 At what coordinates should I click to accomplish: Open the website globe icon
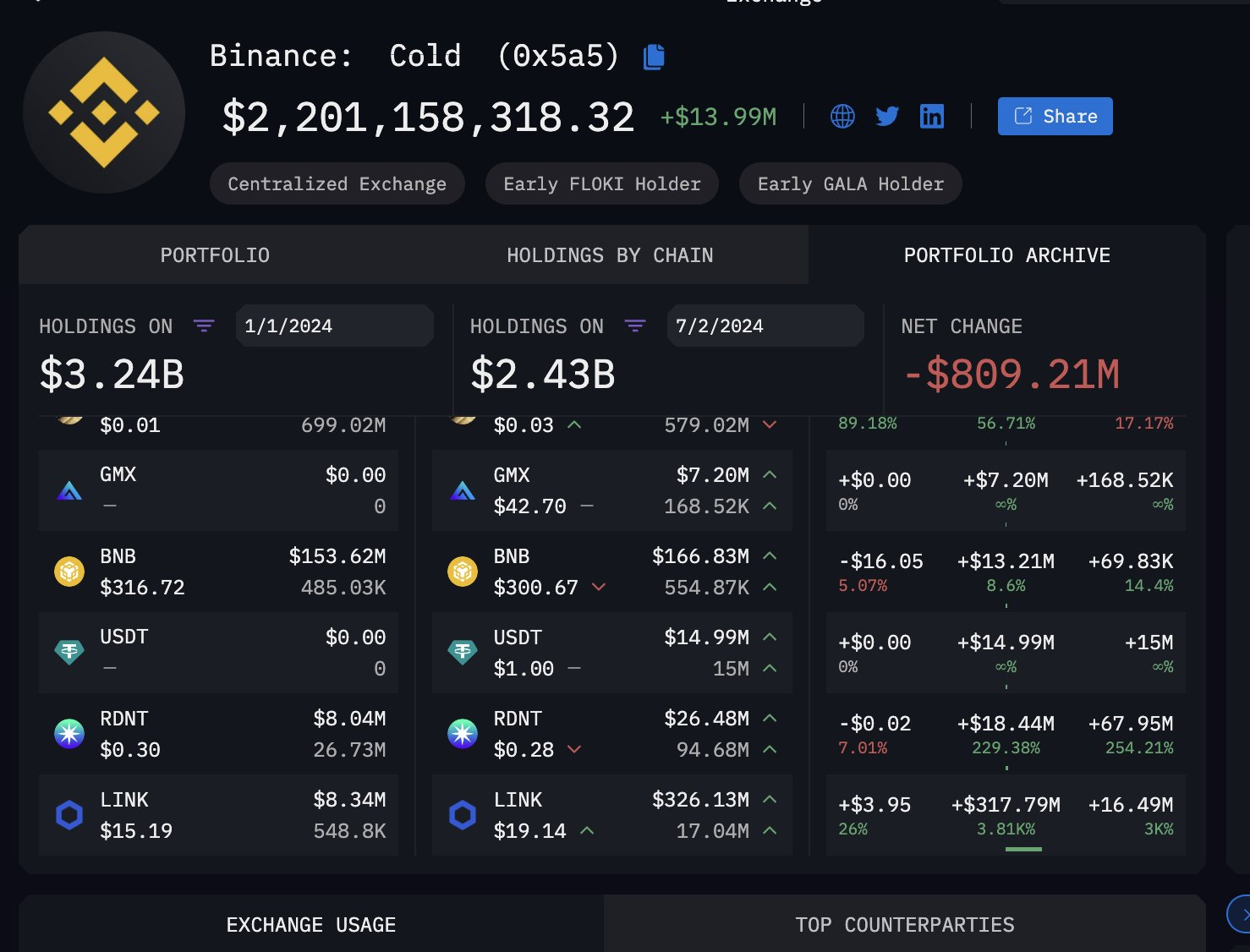[842, 116]
